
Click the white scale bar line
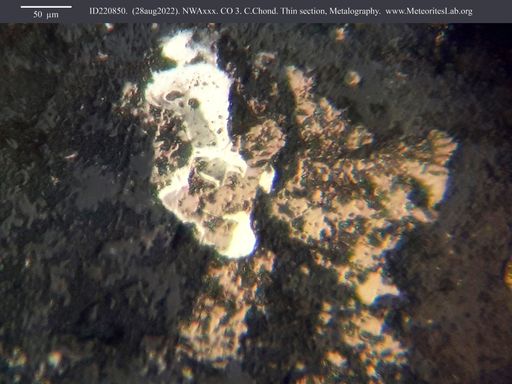click(x=46, y=7)
